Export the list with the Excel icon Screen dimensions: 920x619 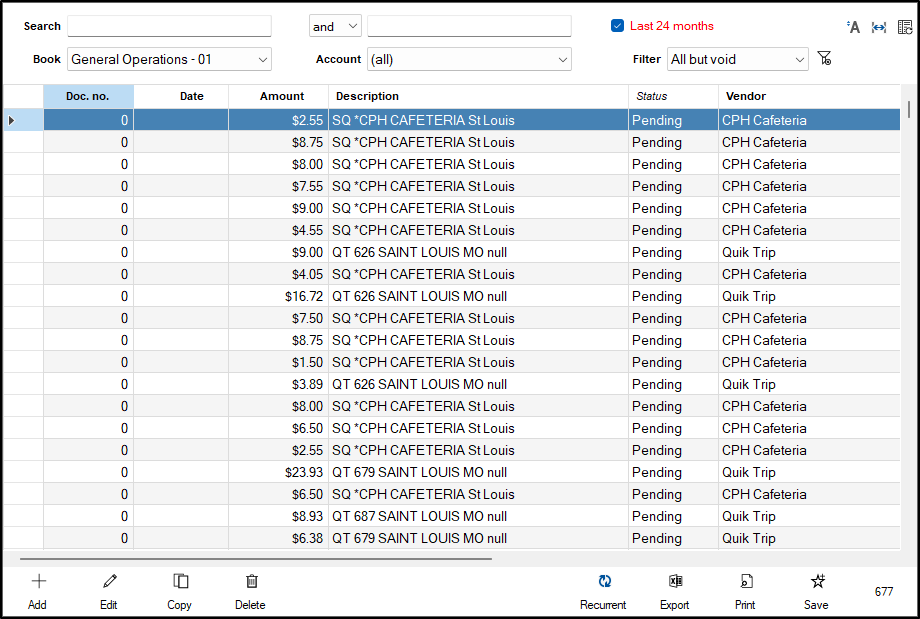point(674,581)
